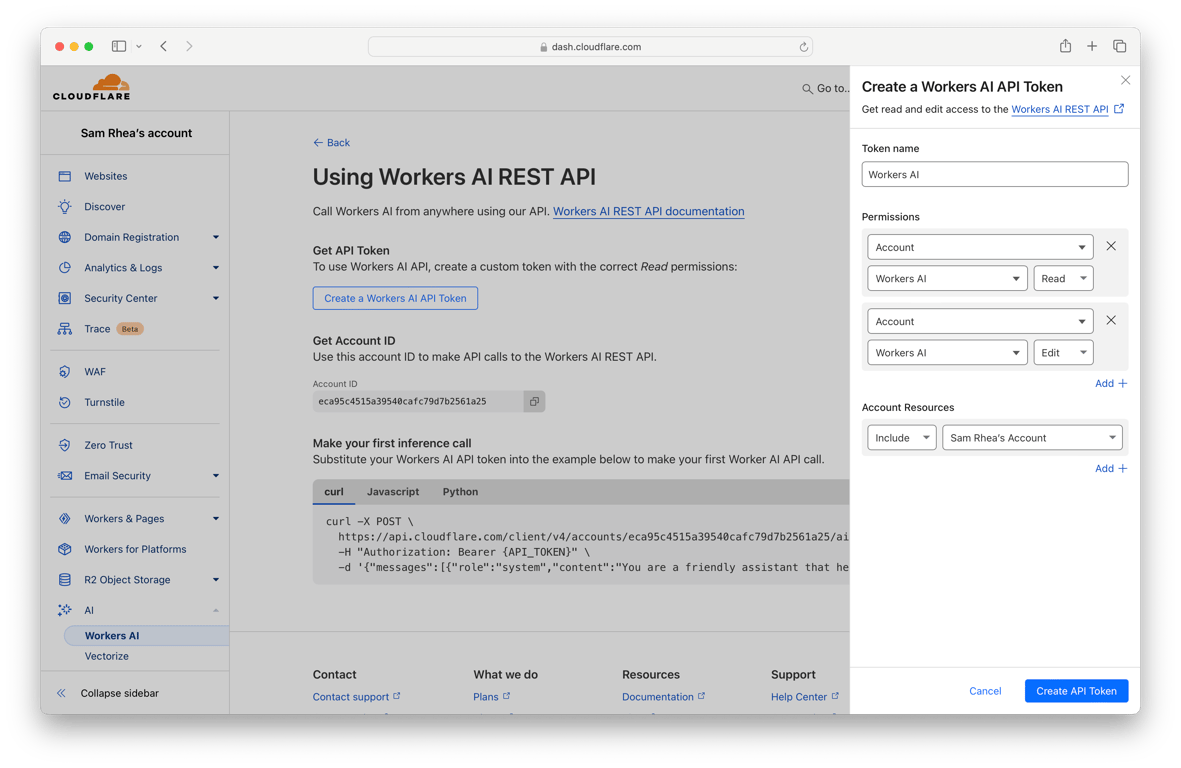Open the Workers AI REST API documentation link
This screenshot has width=1181, height=768.
coord(1062,109)
